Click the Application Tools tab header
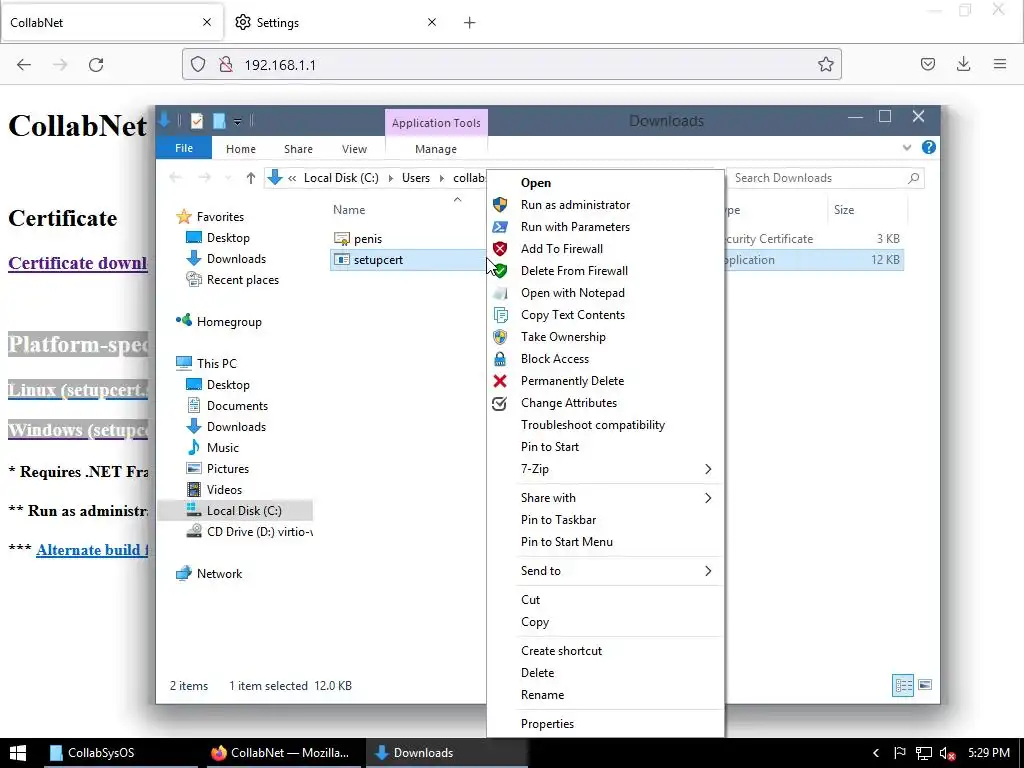This screenshot has width=1024, height=768. pyautogui.click(x=436, y=123)
